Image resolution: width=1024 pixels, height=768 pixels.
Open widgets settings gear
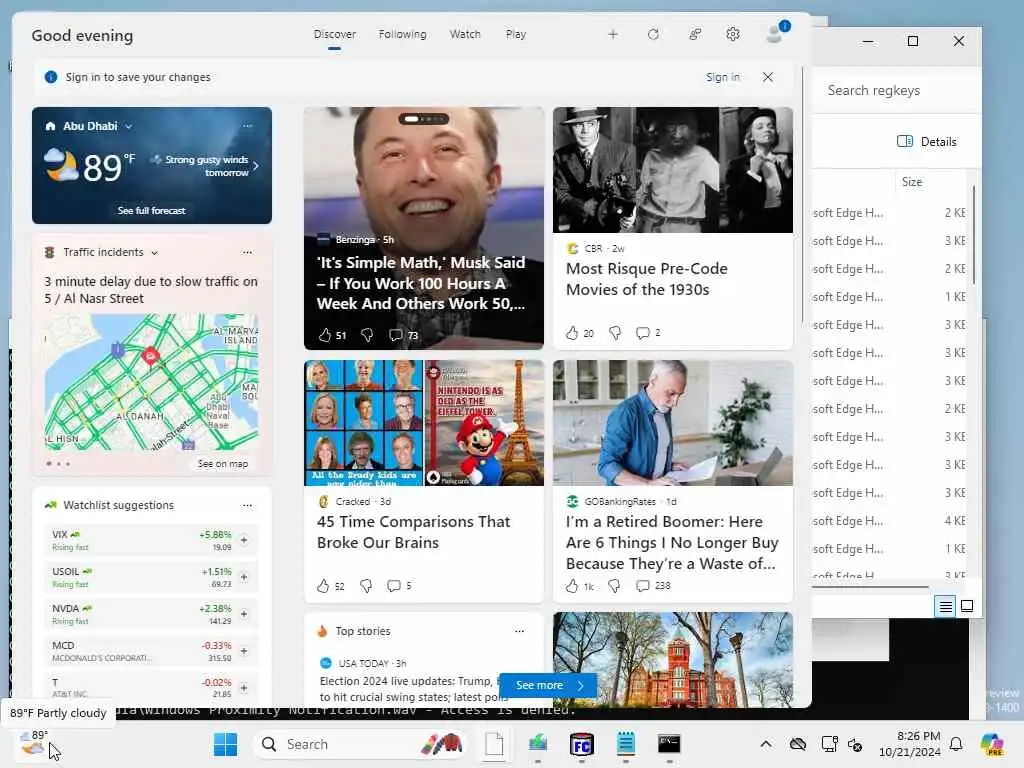coord(733,34)
